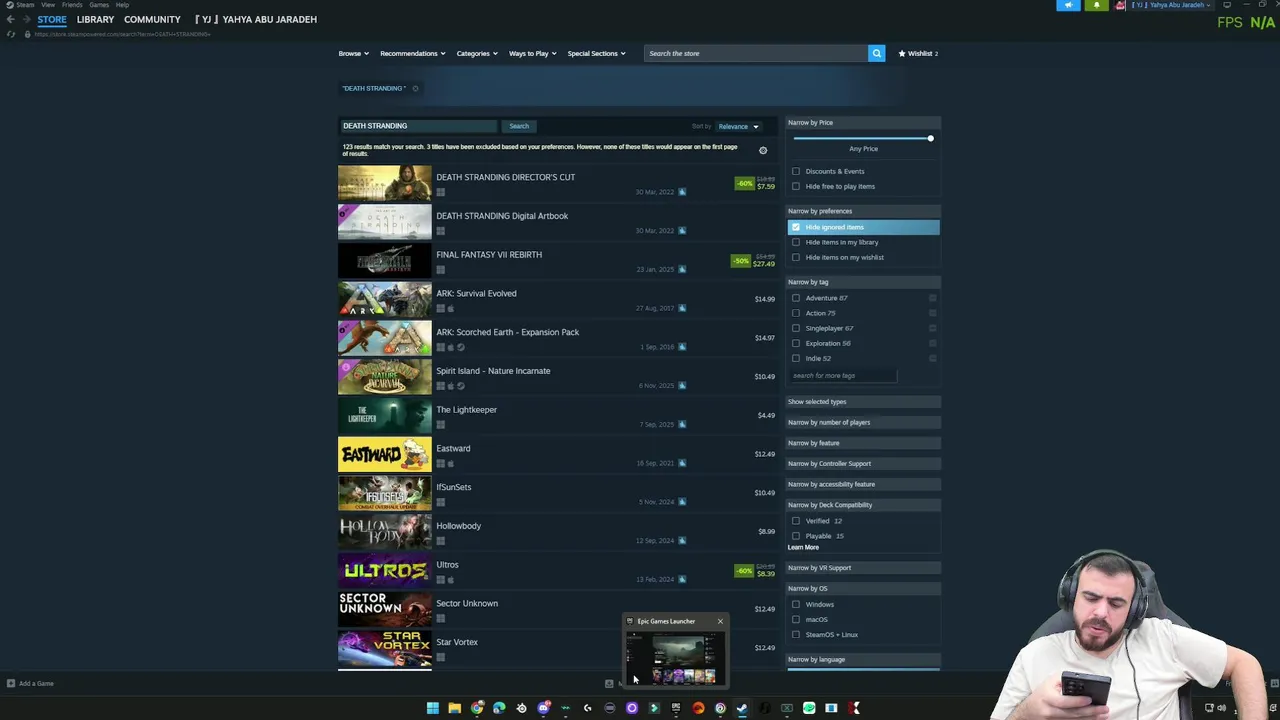Expand Narrow by Controller Support

click(x=863, y=463)
